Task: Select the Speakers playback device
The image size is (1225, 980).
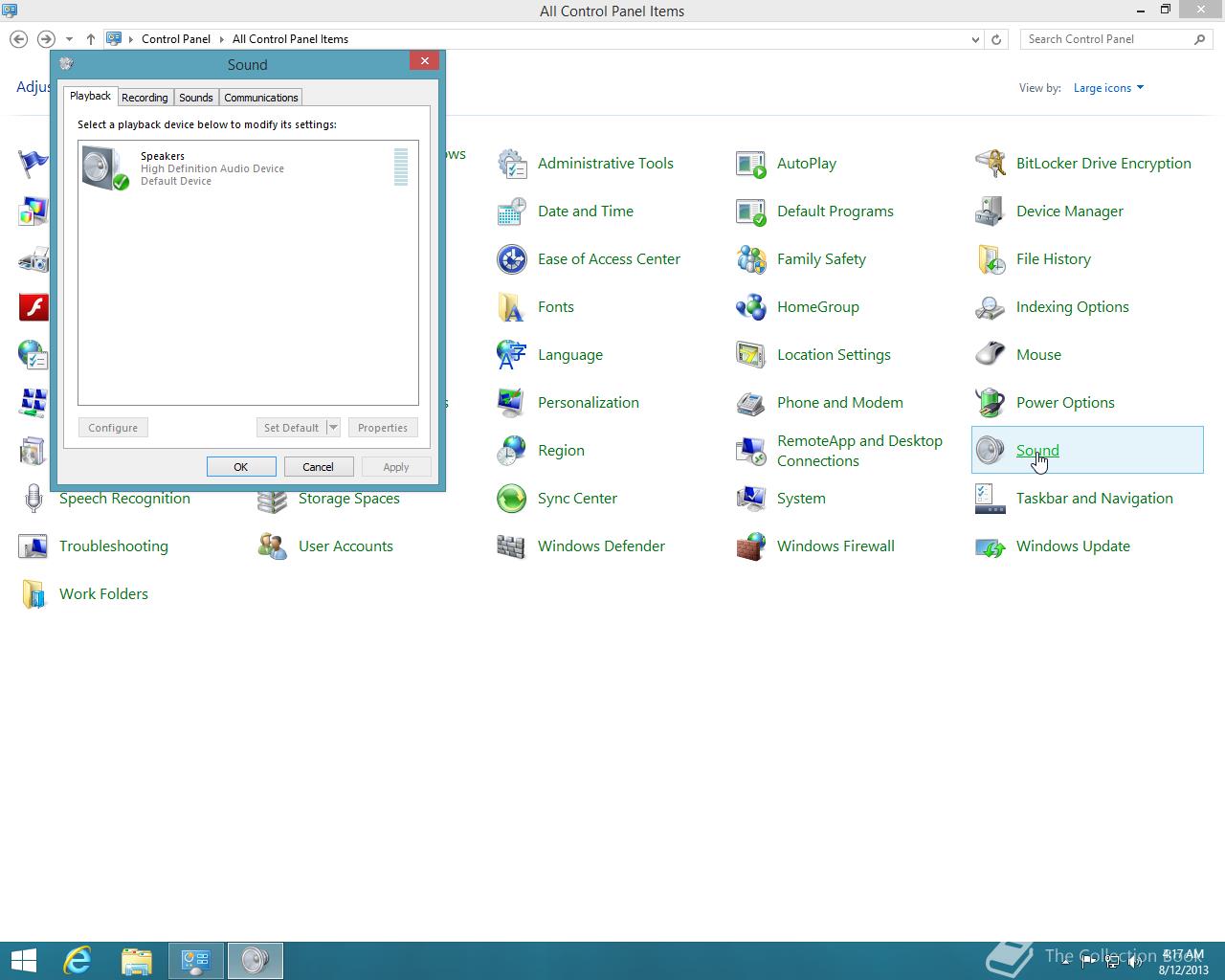Action: tap(248, 168)
